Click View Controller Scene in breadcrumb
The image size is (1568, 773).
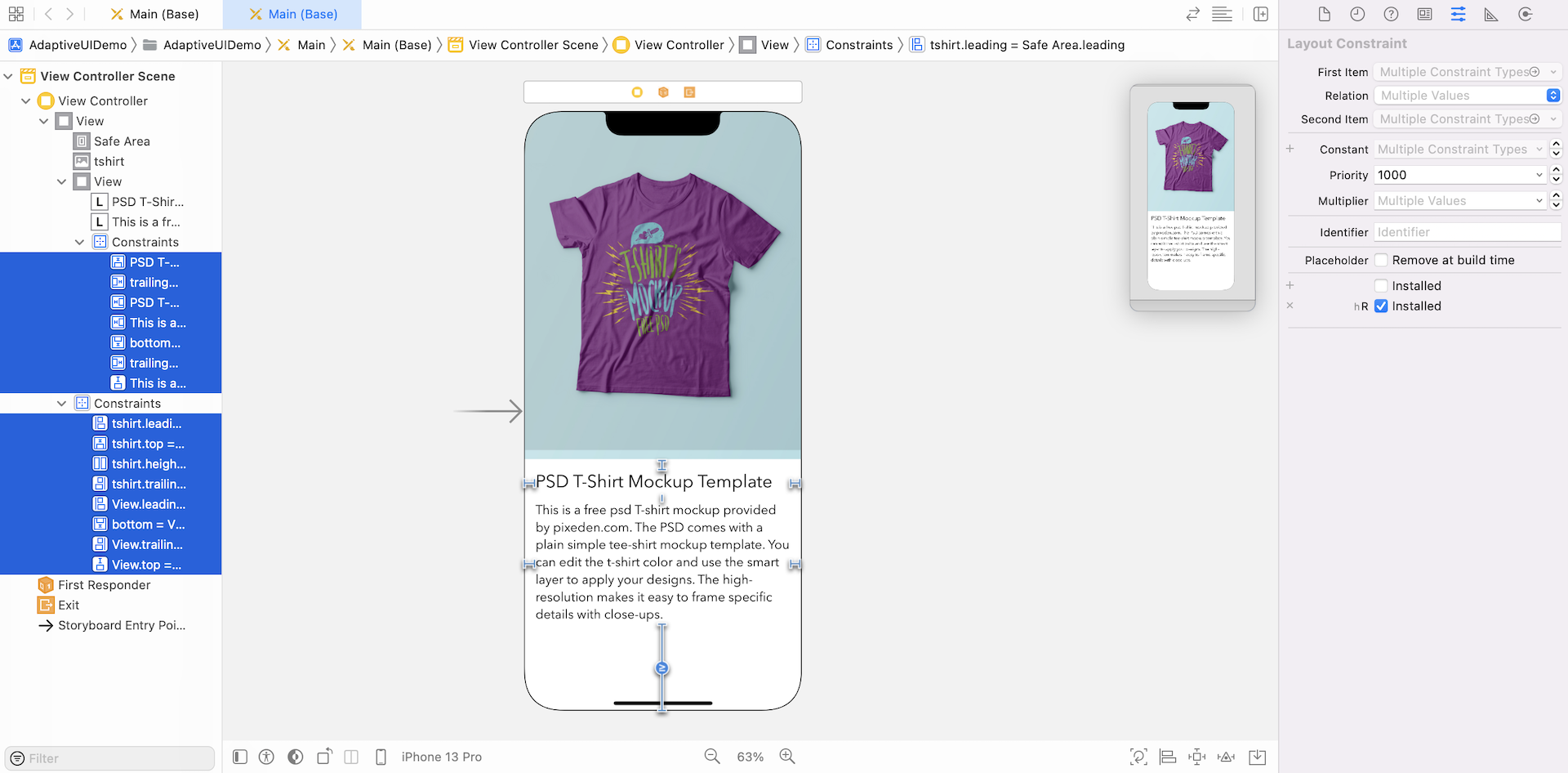[x=533, y=45]
